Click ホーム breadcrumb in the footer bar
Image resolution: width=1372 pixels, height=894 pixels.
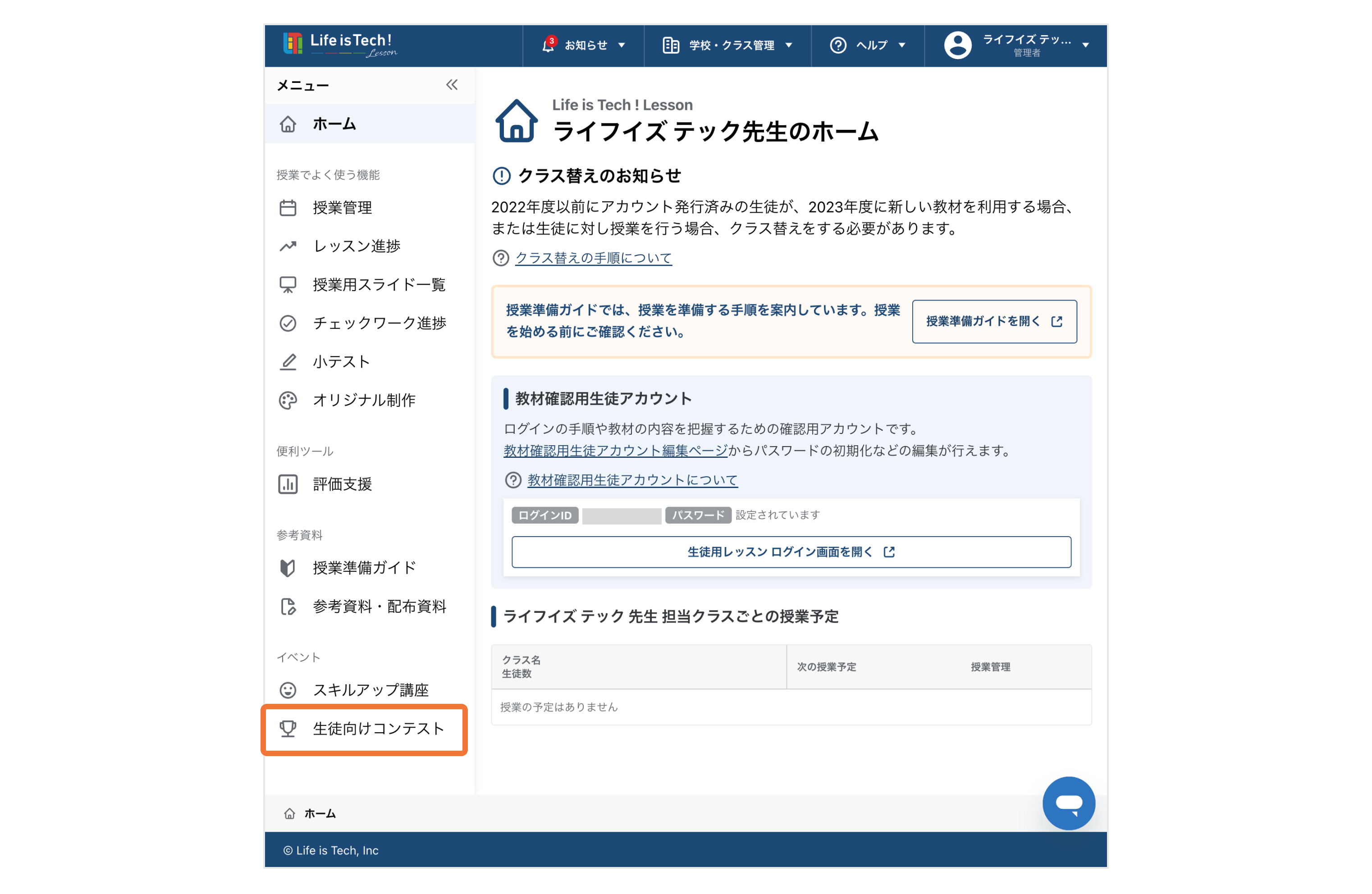click(x=320, y=813)
